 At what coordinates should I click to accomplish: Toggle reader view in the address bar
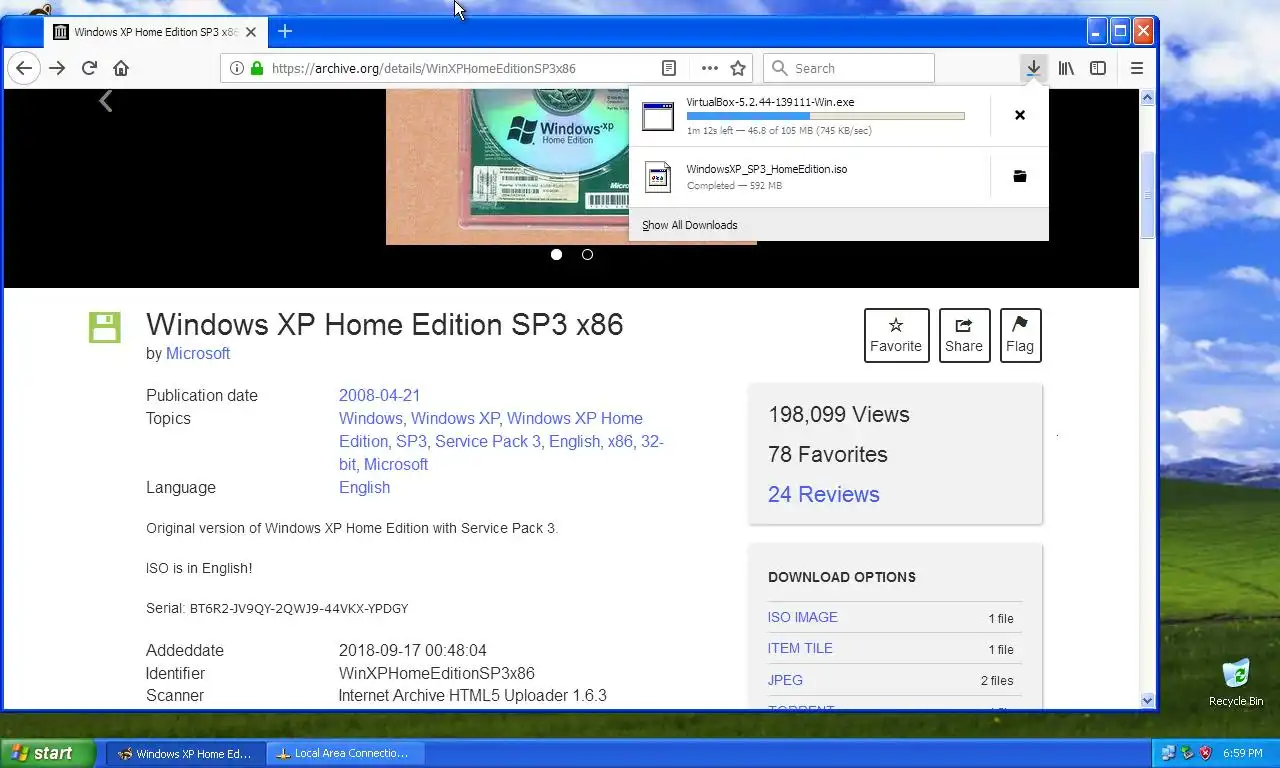coord(669,68)
